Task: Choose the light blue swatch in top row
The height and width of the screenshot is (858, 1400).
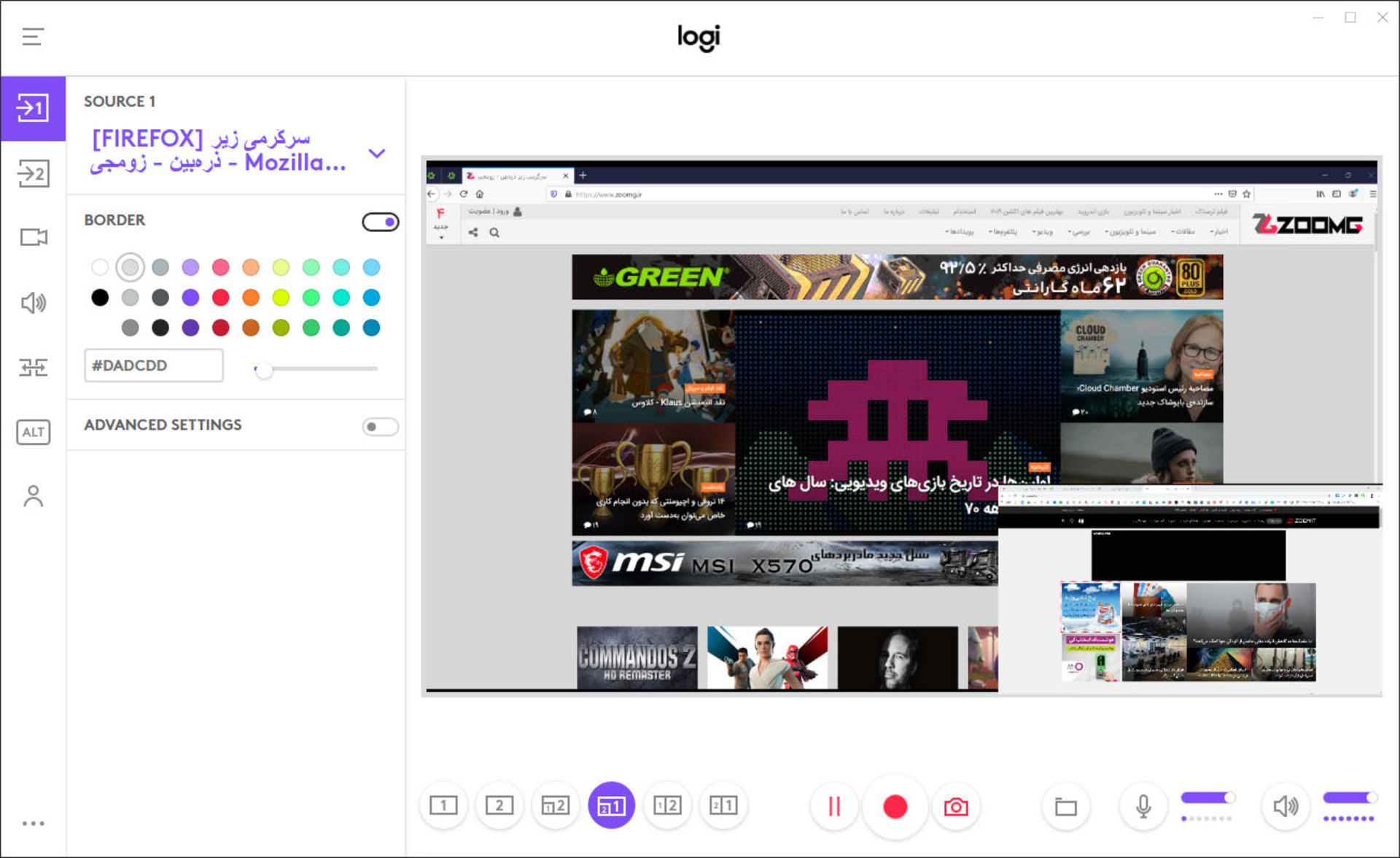Action: (x=371, y=267)
